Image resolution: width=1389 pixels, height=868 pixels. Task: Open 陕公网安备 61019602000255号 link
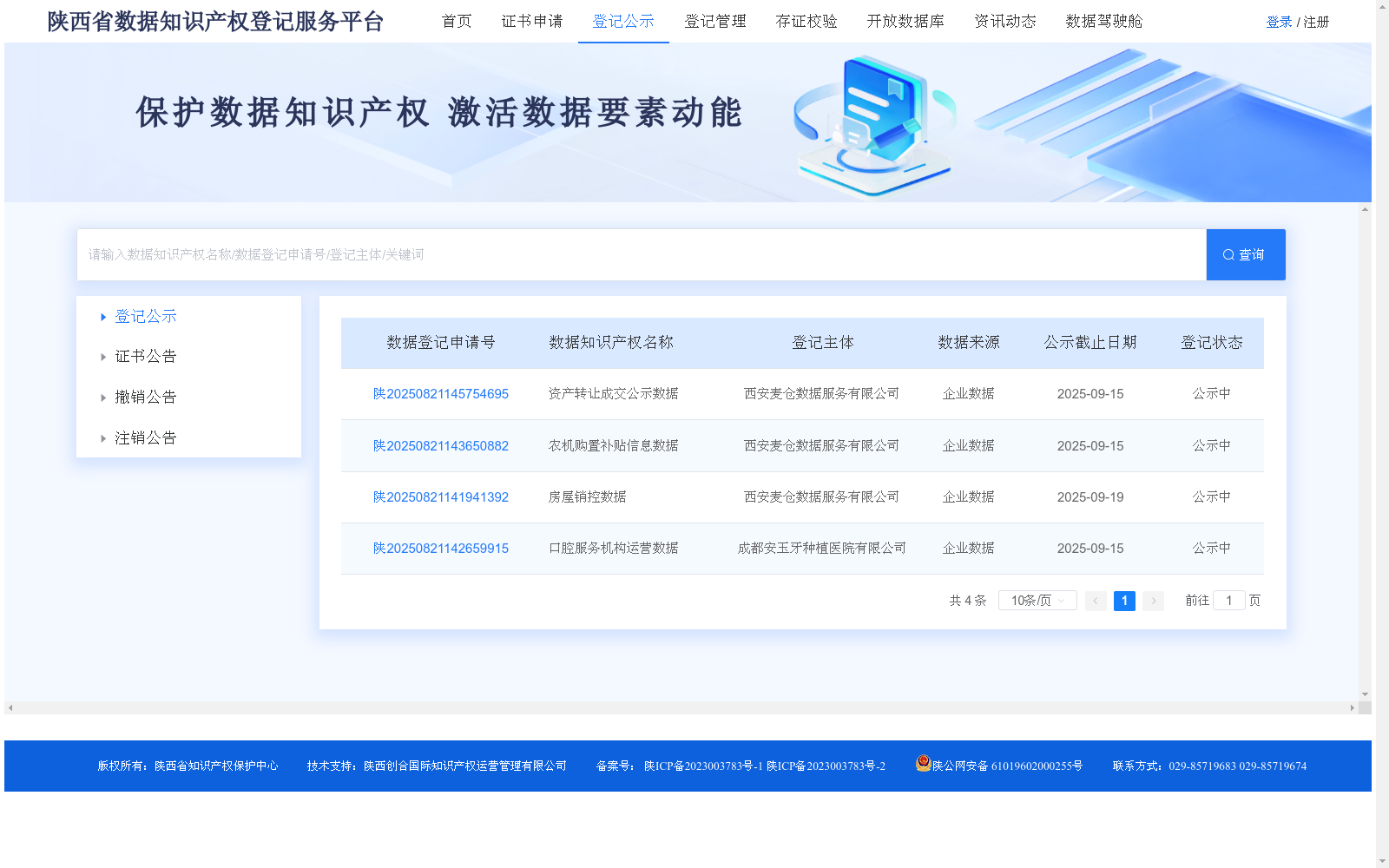(1007, 766)
